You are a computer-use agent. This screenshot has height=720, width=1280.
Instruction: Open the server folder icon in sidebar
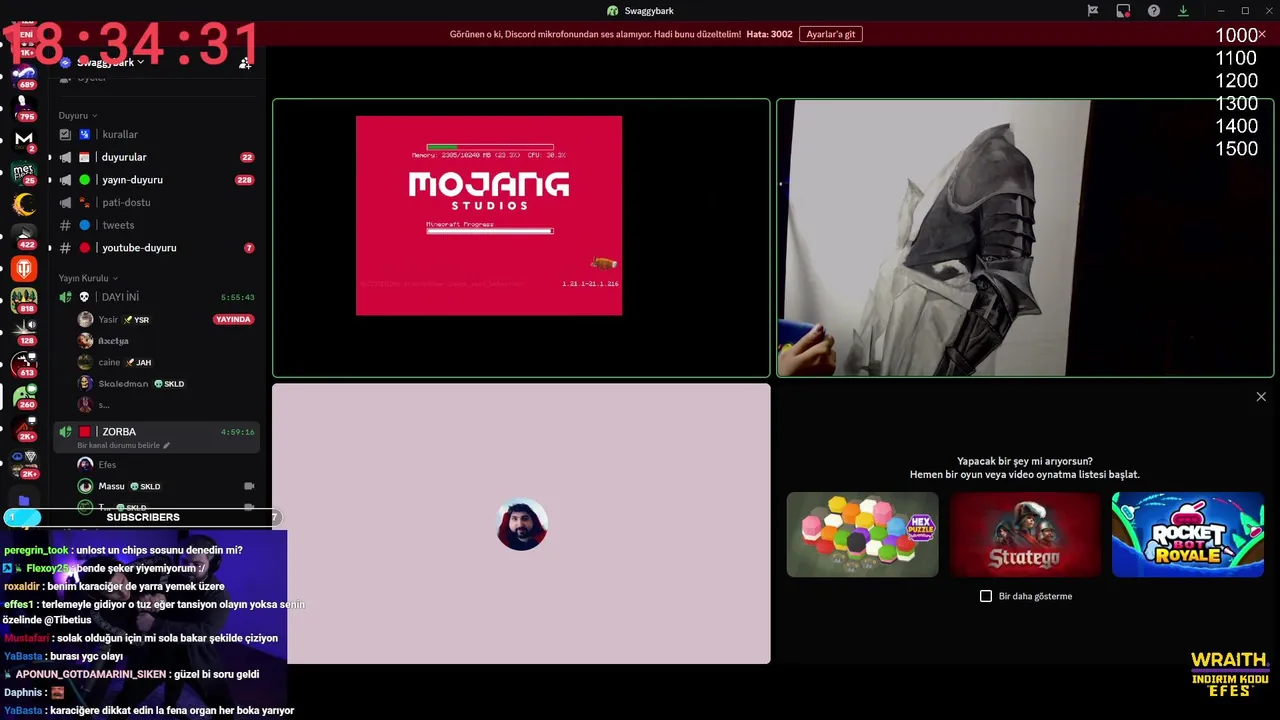coord(24,500)
